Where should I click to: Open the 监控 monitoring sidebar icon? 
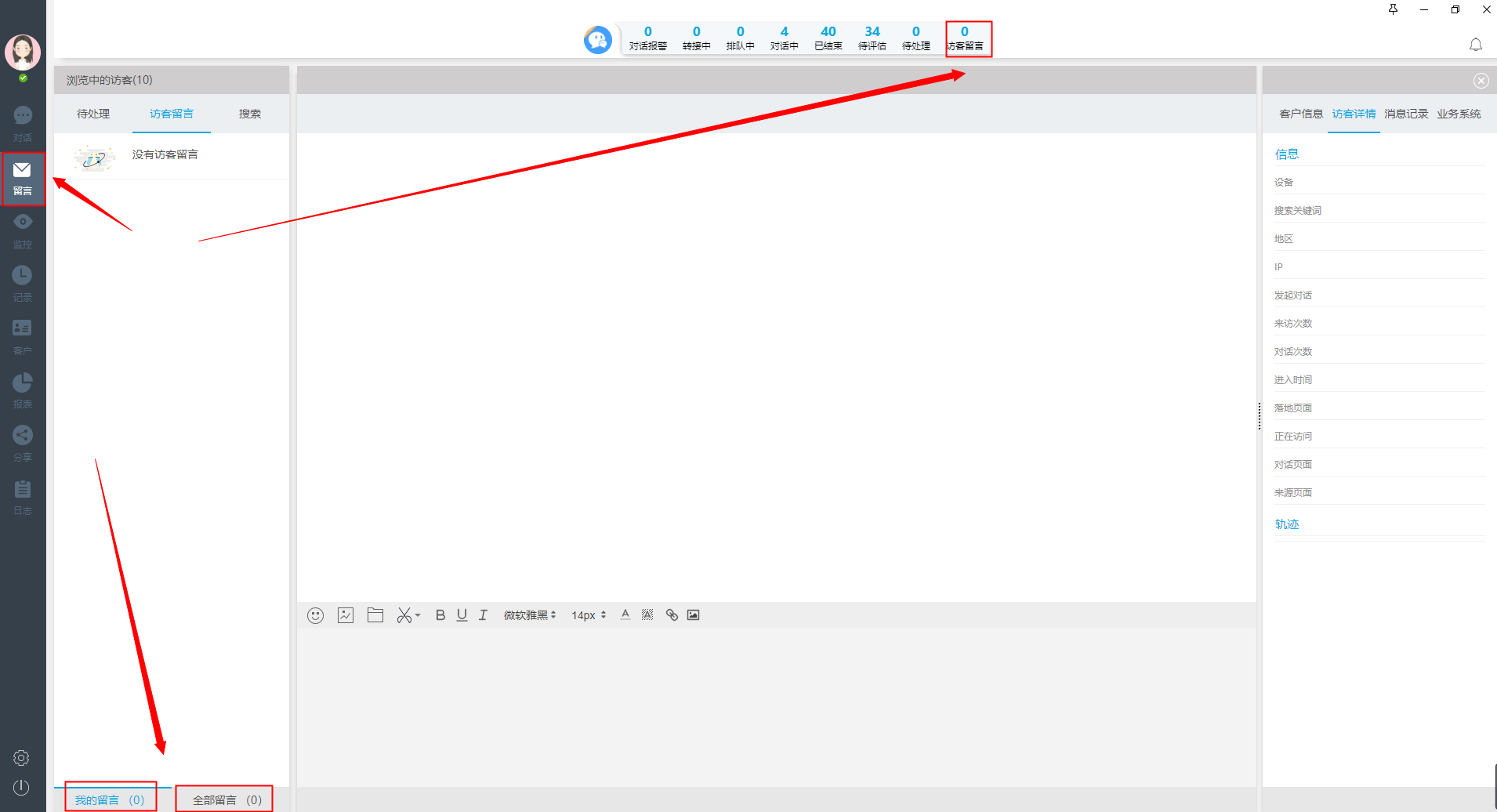[x=23, y=231]
